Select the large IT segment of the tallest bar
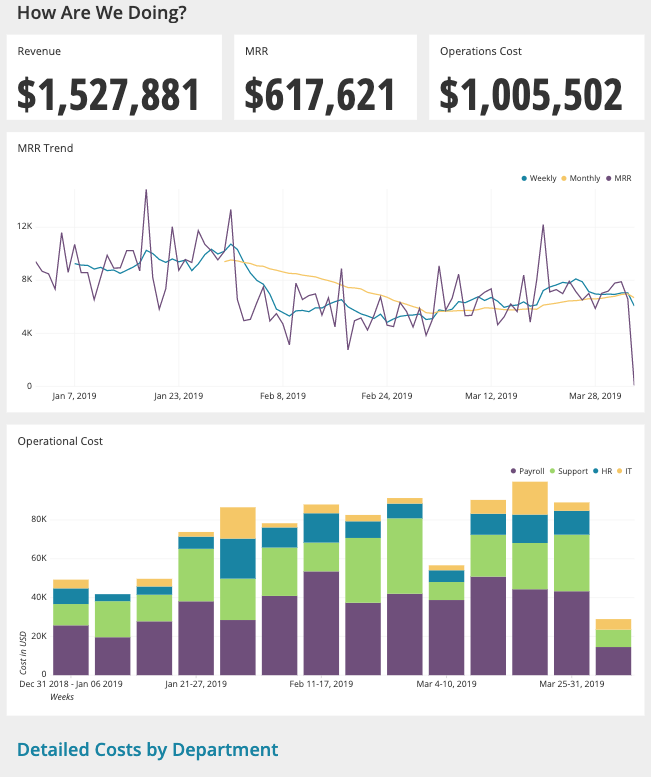651x777 pixels. coord(530,498)
